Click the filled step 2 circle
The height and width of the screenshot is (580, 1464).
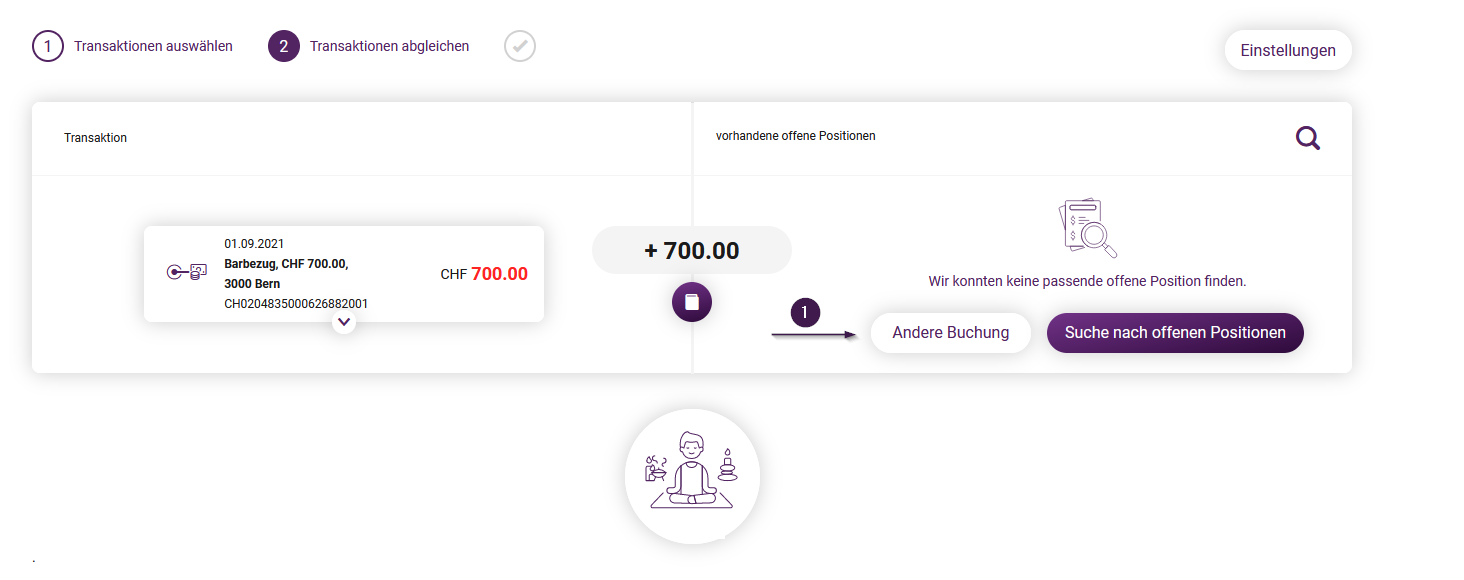(x=284, y=46)
